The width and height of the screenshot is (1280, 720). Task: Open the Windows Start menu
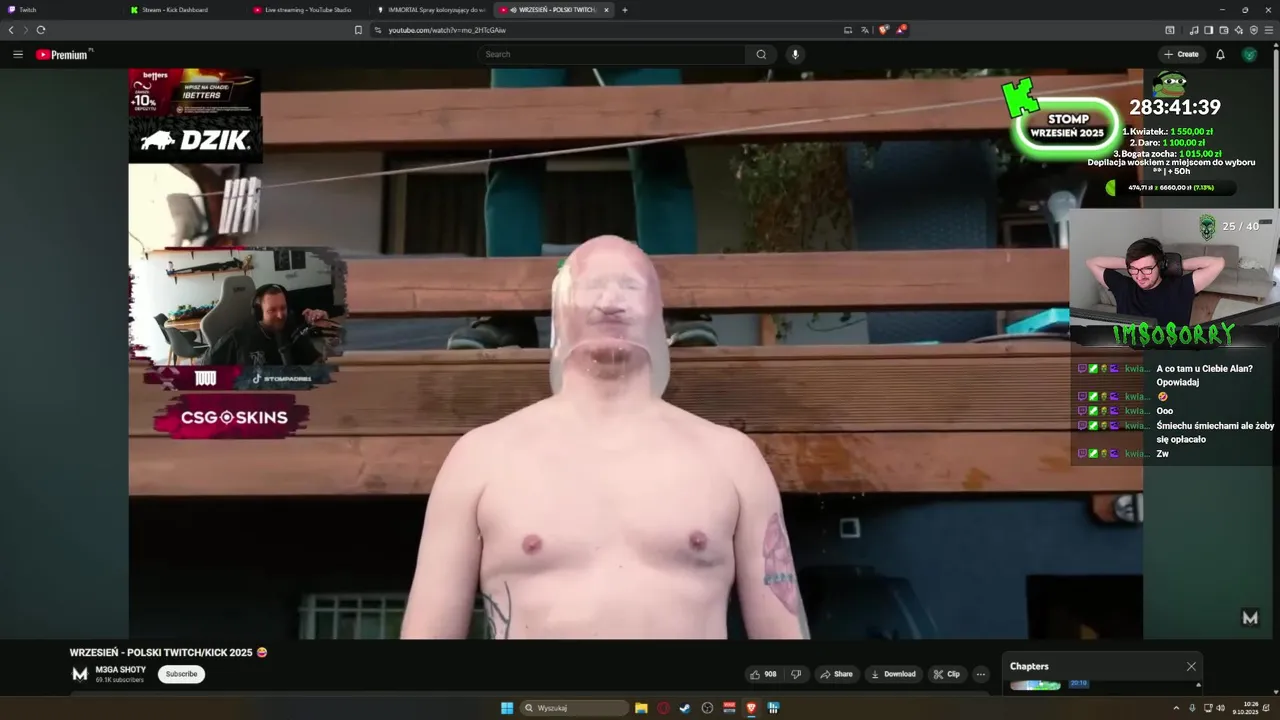pos(507,708)
